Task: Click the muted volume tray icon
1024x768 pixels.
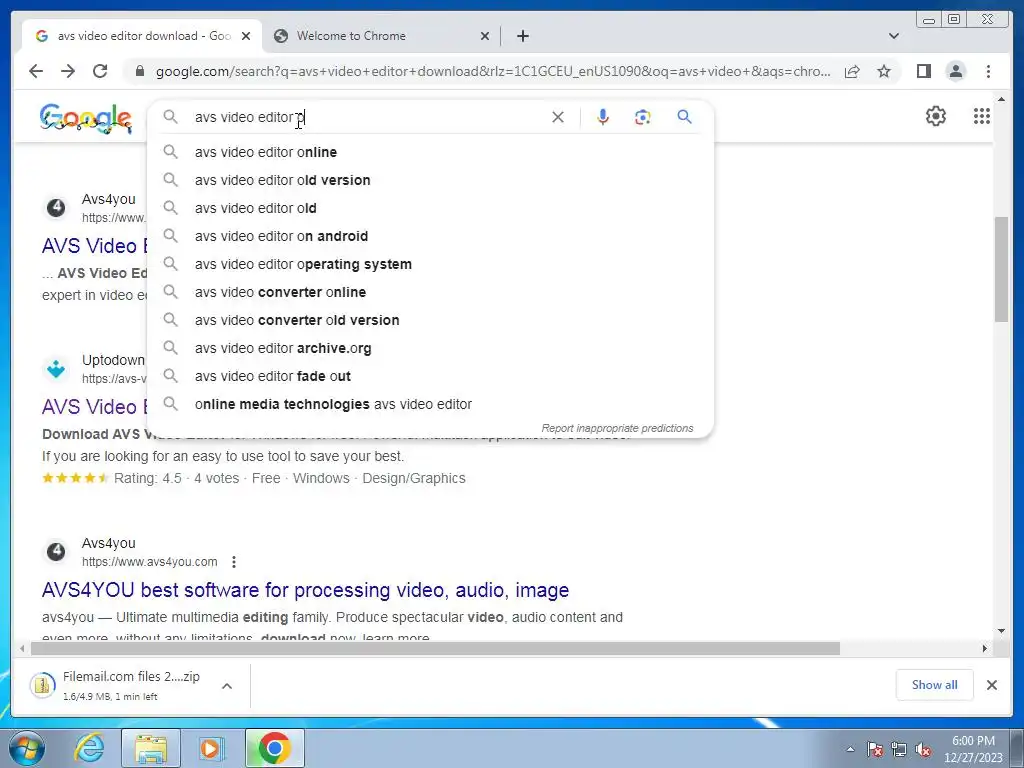Action: point(923,750)
